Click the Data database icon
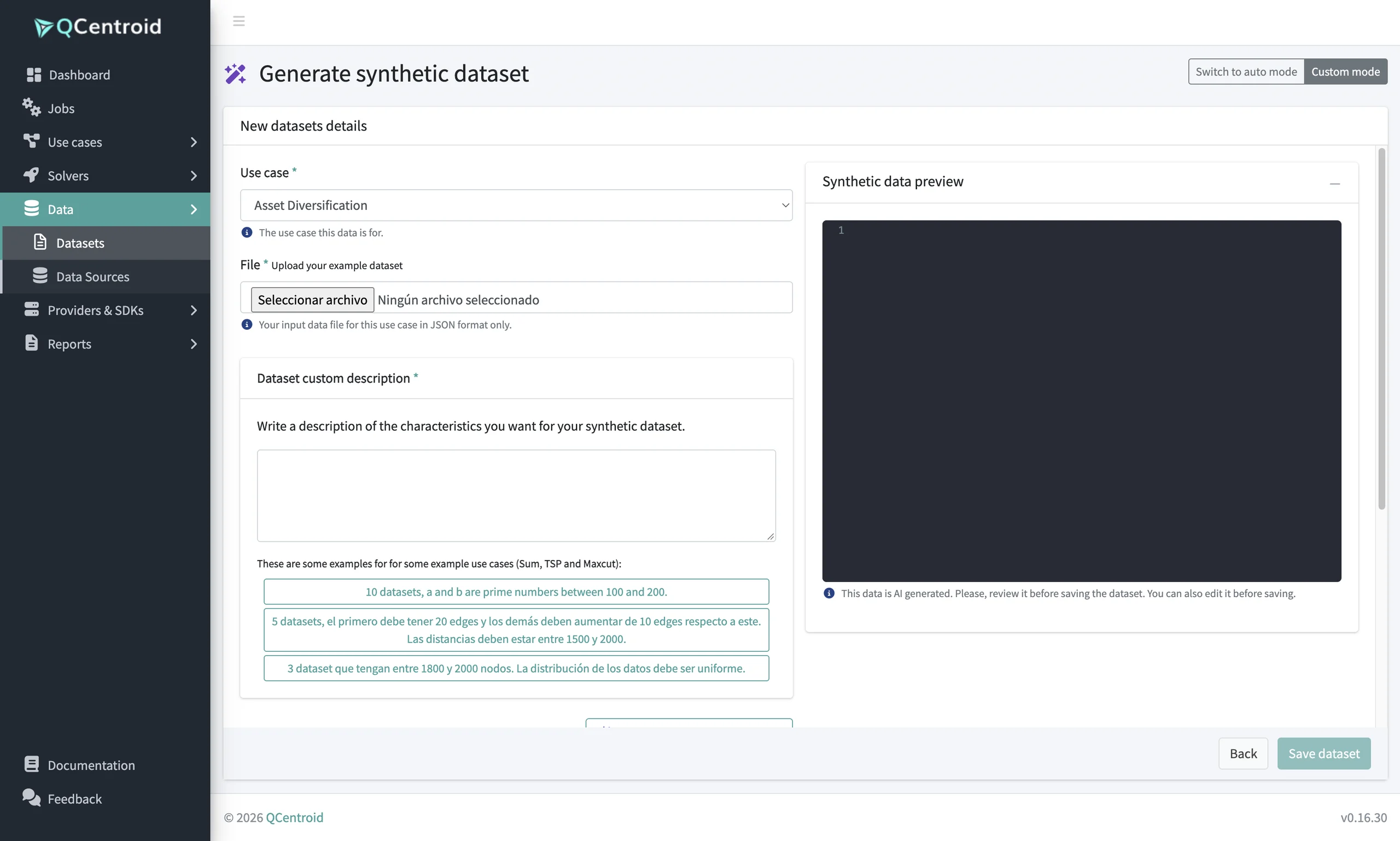1400x841 pixels. click(32, 208)
